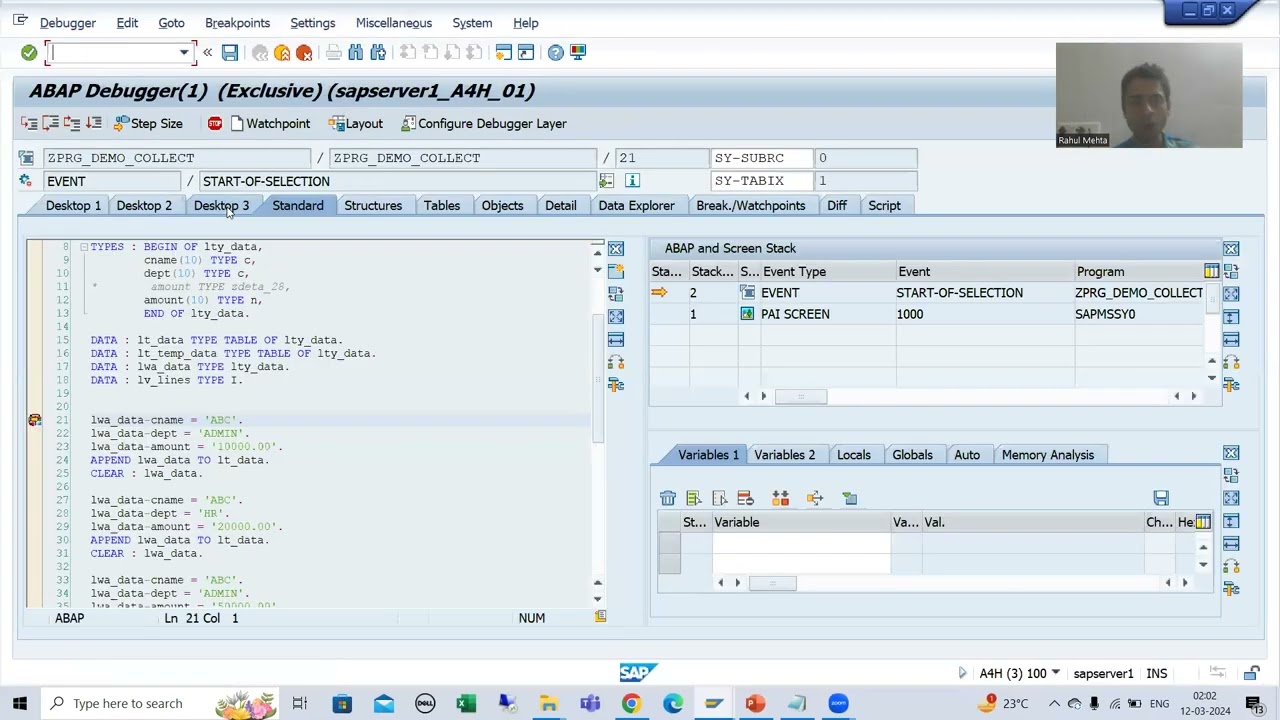Viewport: 1280px width, 720px height.
Task: Expand the status bar triangle arrow
Action: (962, 674)
